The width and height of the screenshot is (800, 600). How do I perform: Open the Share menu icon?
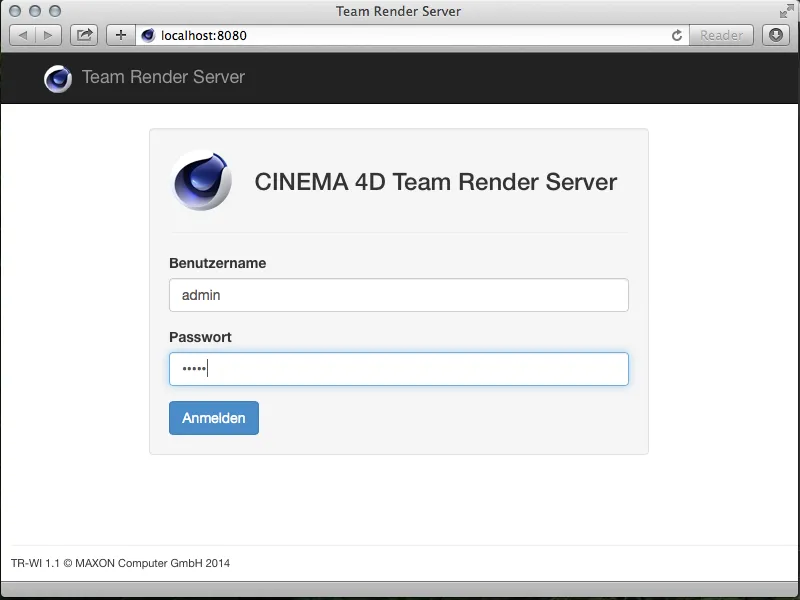click(84, 34)
